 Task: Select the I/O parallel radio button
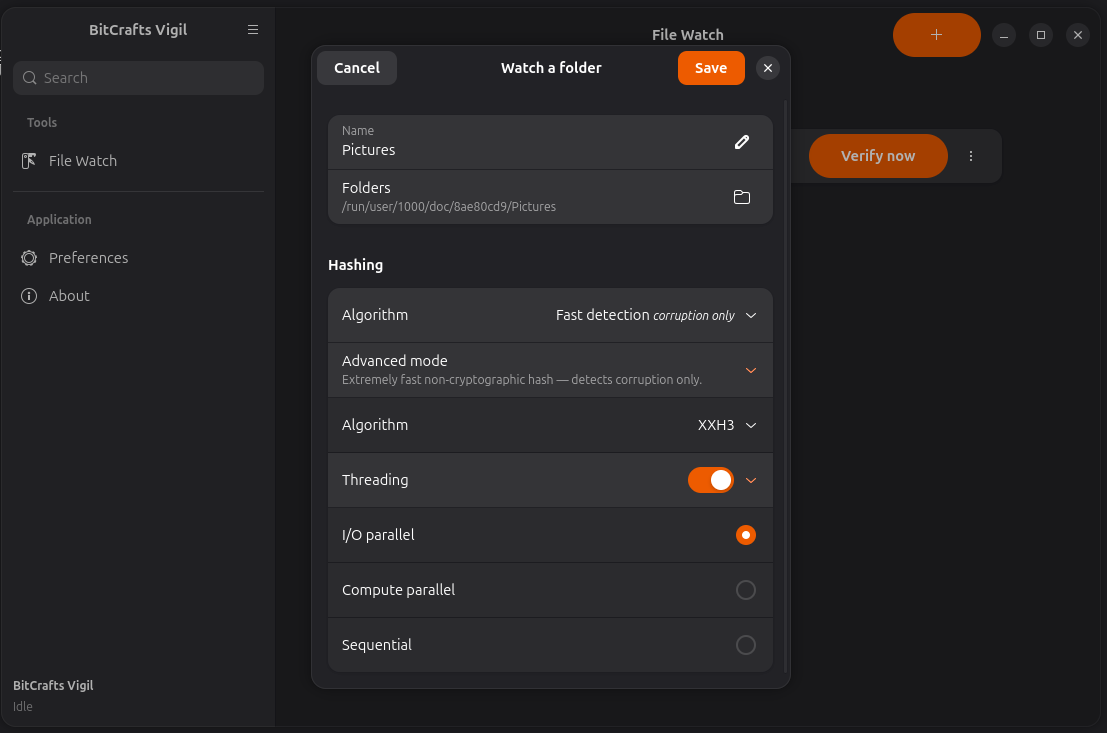(746, 535)
